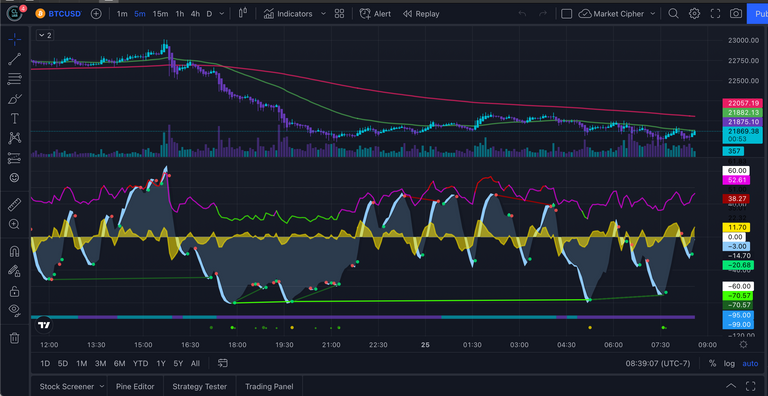Switch to D daily timeframe
The height and width of the screenshot is (396, 768).
click(x=209, y=14)
